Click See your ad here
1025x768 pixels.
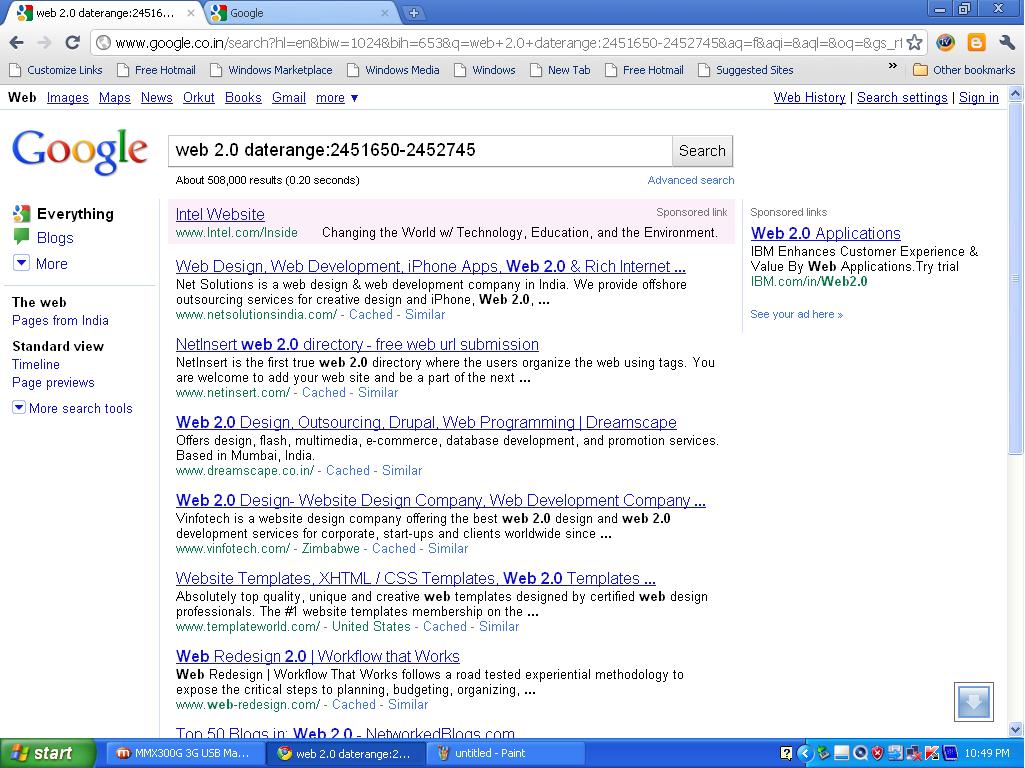point(796,314)
